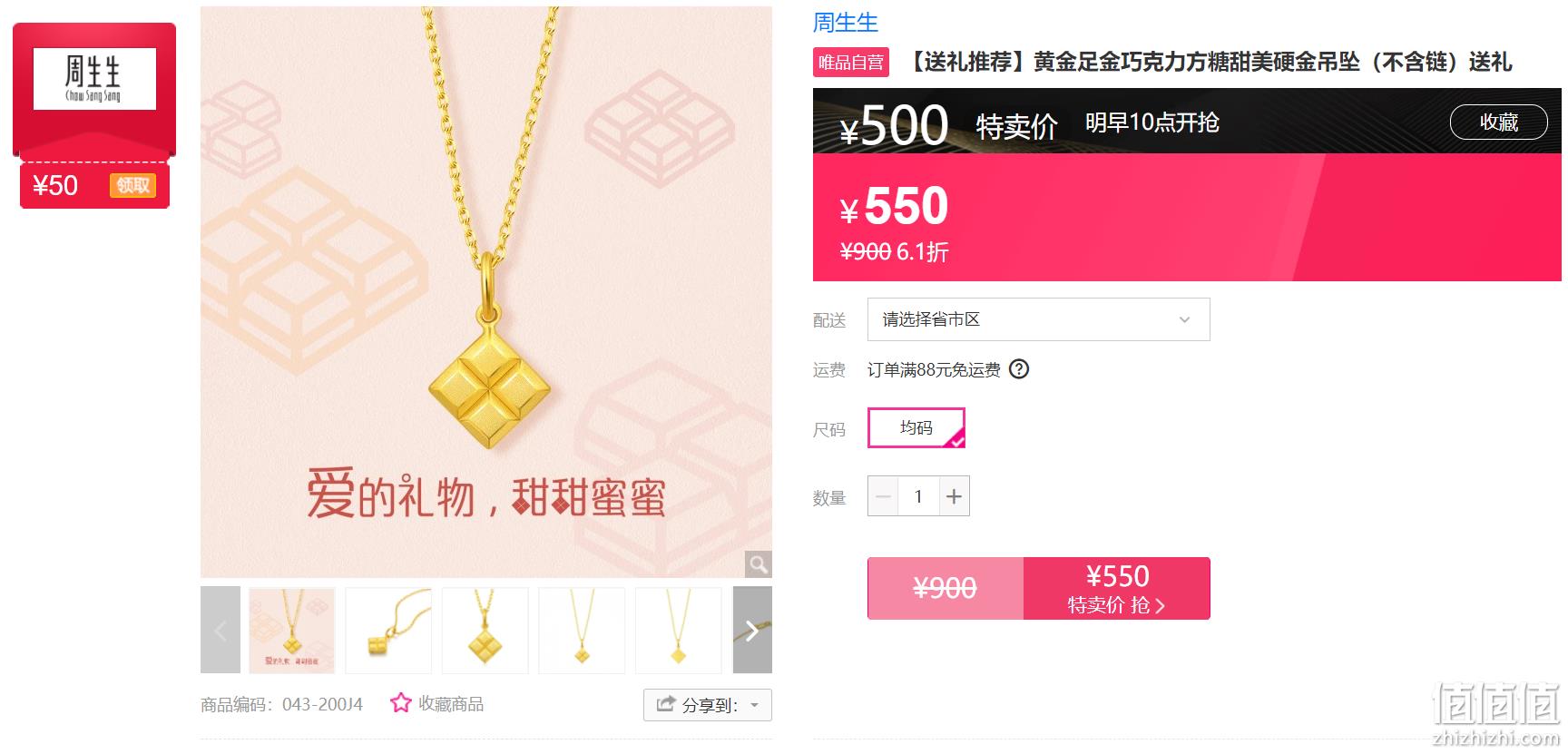
Task: Increase quantity with plus button
Action: tap(954, 496)
